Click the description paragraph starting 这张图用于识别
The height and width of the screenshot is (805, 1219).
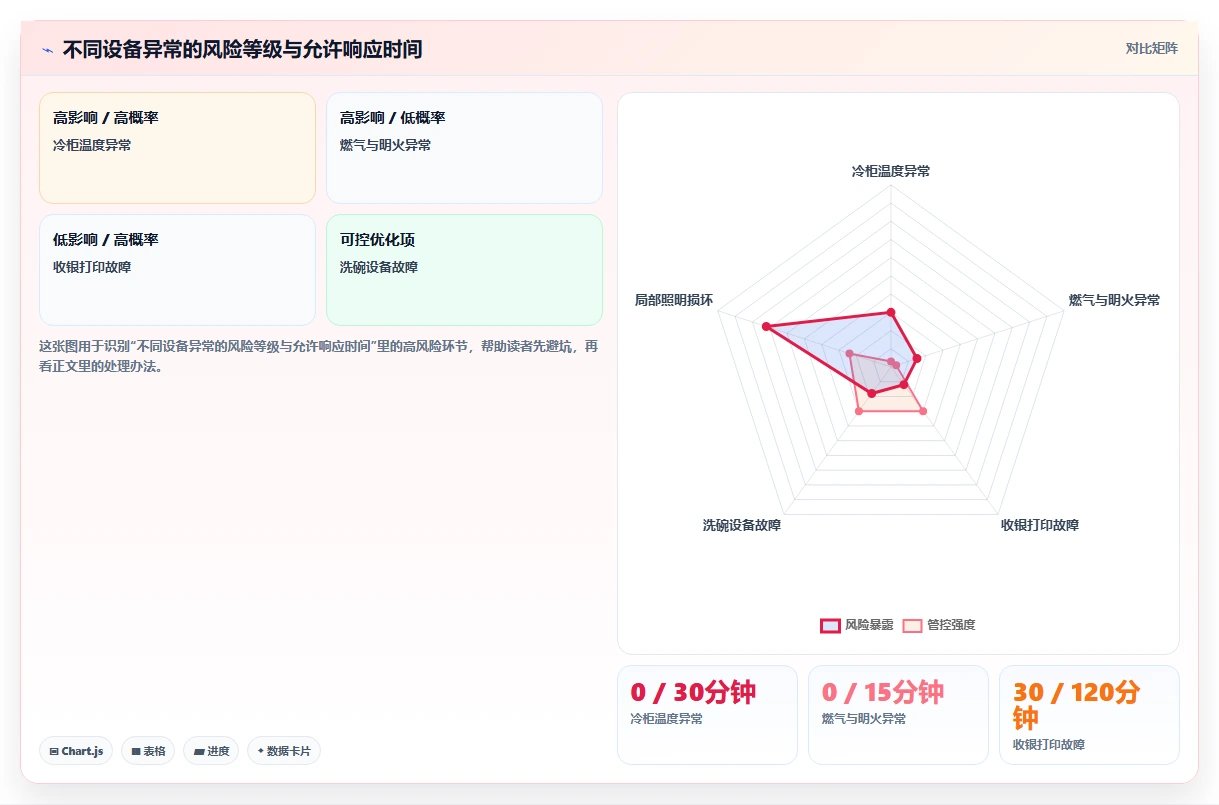click(x=319, y=356)
